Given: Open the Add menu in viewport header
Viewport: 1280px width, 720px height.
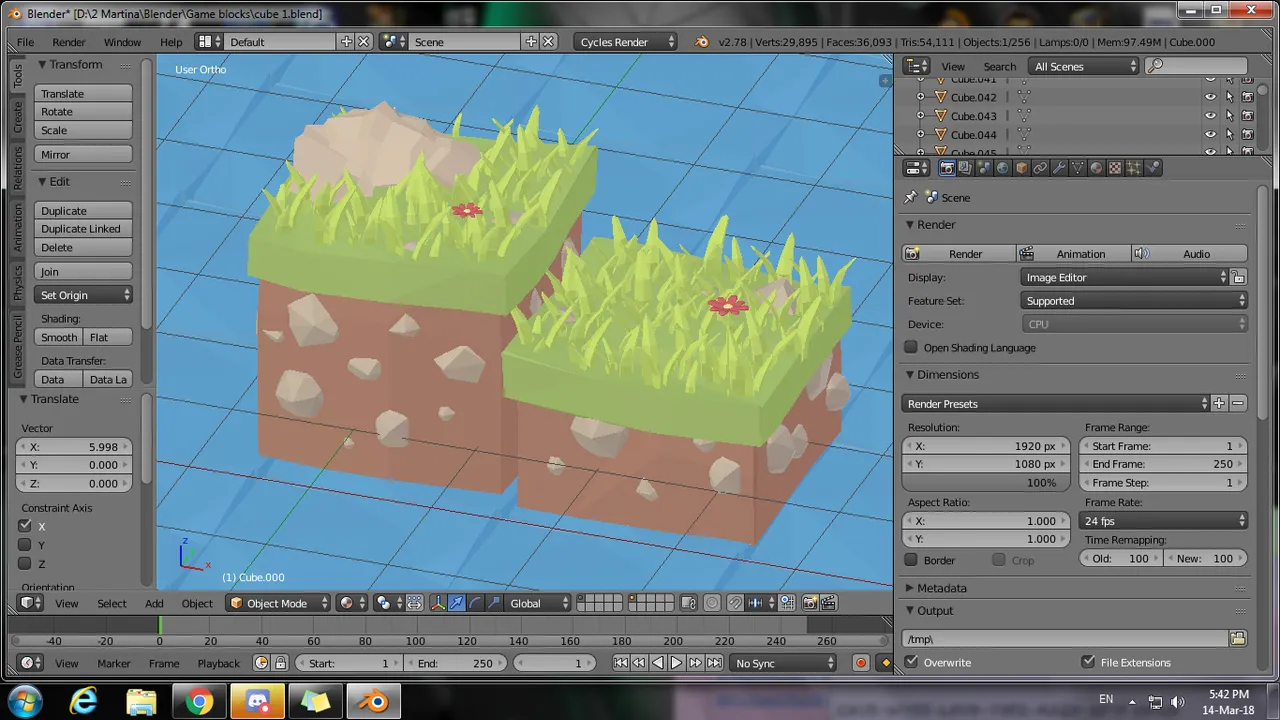Looking at the screenshot, I should click(x=154, y=603).
